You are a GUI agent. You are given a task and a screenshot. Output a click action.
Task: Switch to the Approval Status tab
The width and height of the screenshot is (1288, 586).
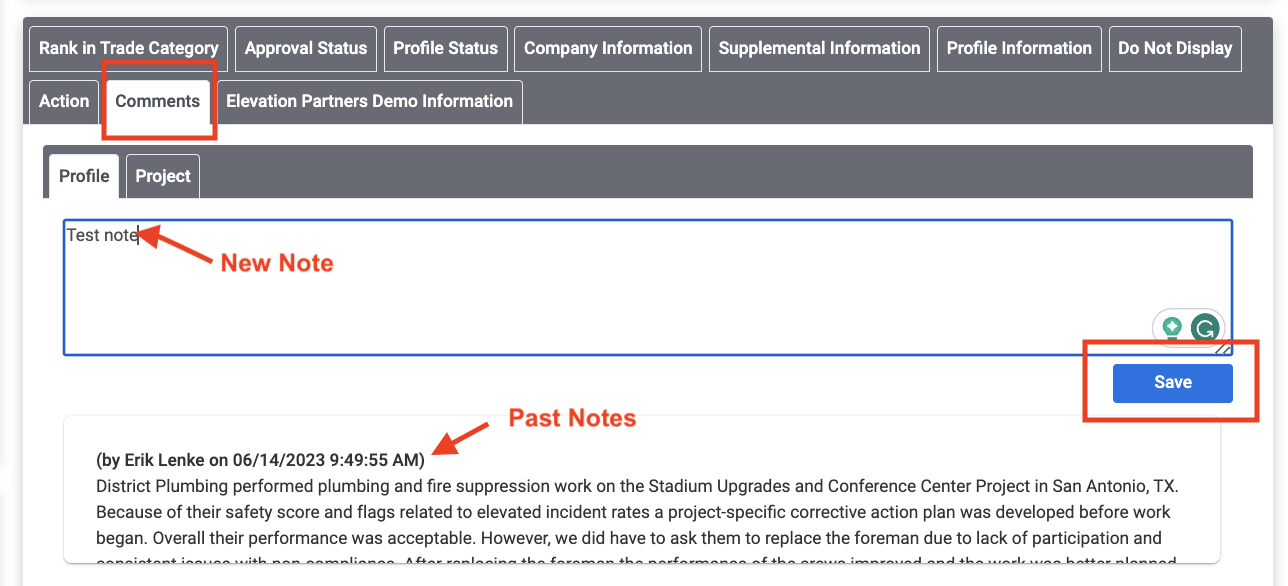point(306,48)
